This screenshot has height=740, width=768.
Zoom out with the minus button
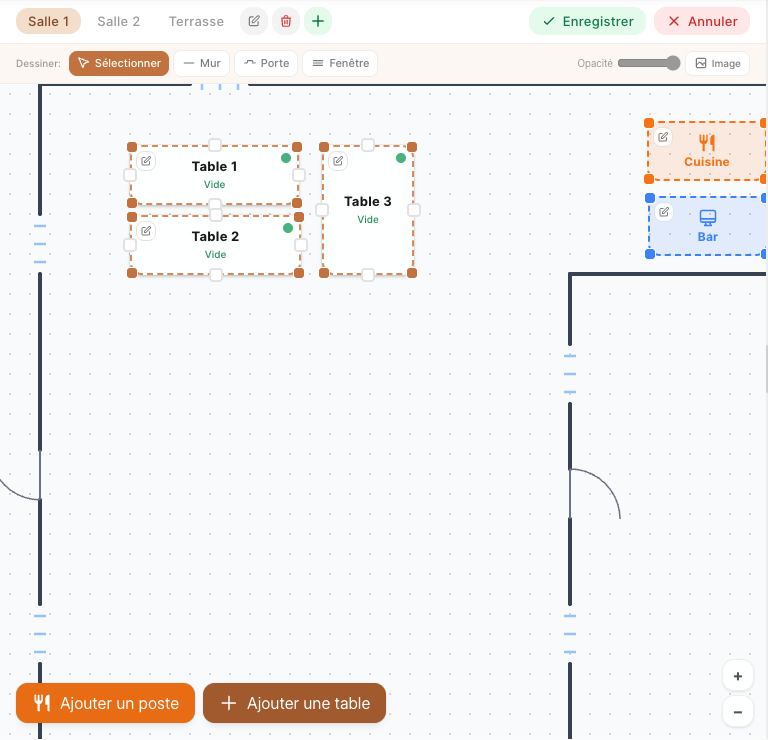point(738,712)
